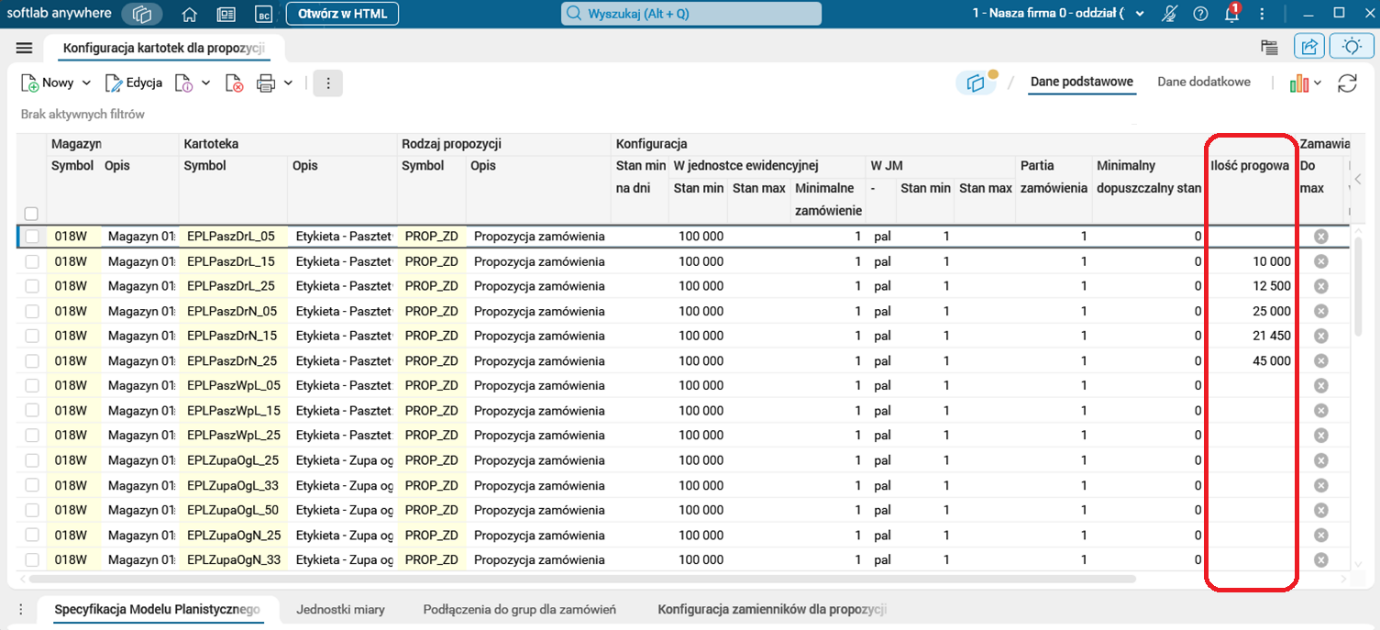Switch to Dane dodatkowe tab
1380x630 pixels.
[x=1204, y=82]
